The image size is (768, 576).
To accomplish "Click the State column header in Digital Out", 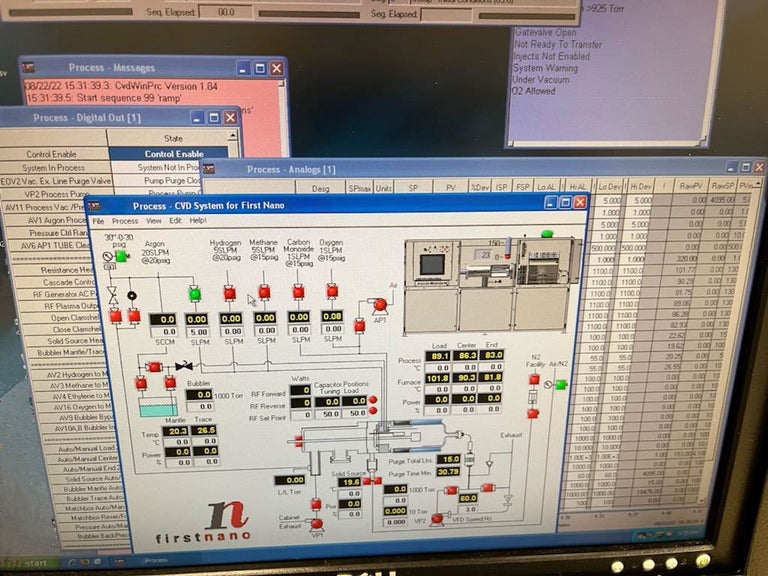I will click(x=173, y=139).
